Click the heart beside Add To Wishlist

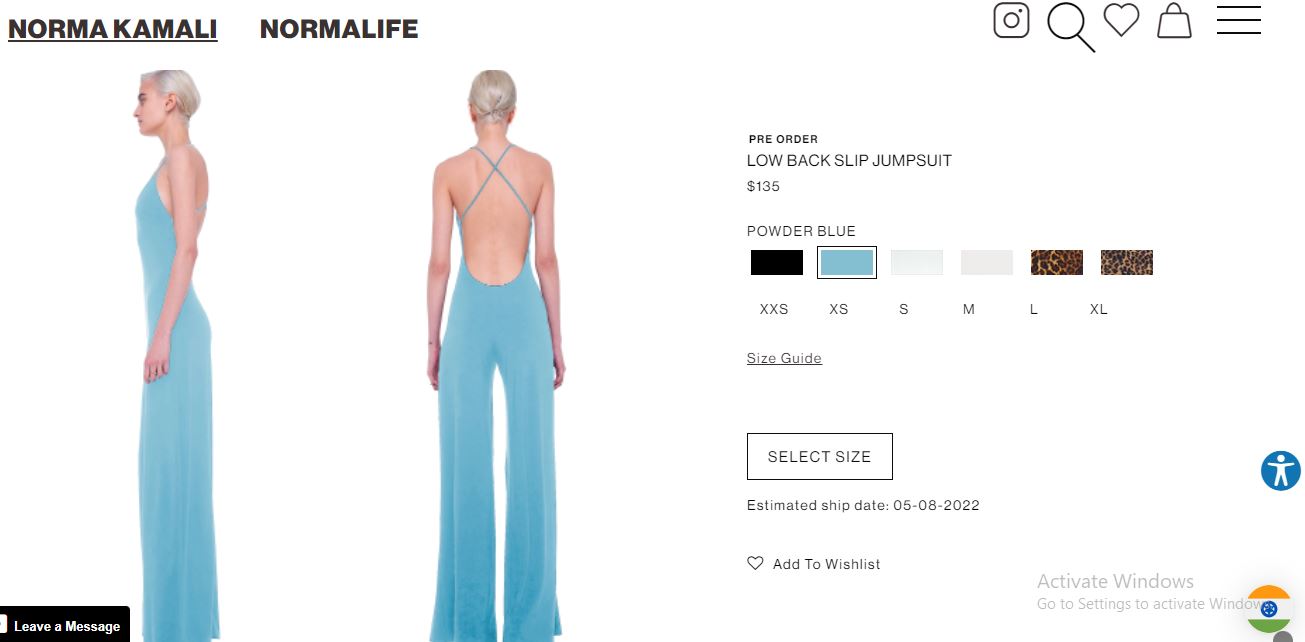click(755, 563)
